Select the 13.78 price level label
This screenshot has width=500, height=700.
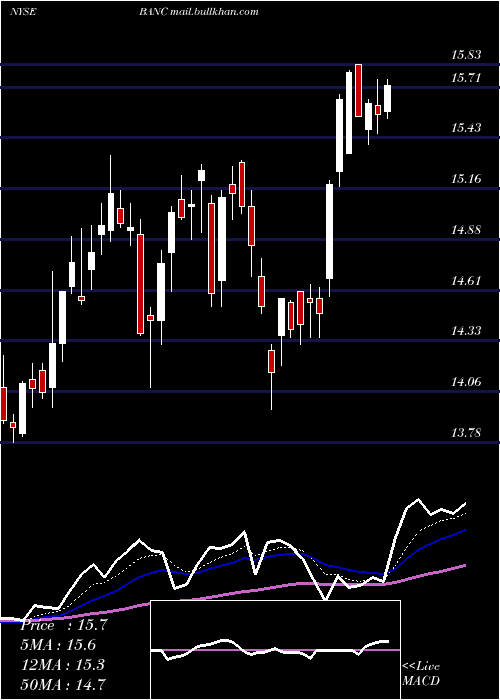coord(466,433)
